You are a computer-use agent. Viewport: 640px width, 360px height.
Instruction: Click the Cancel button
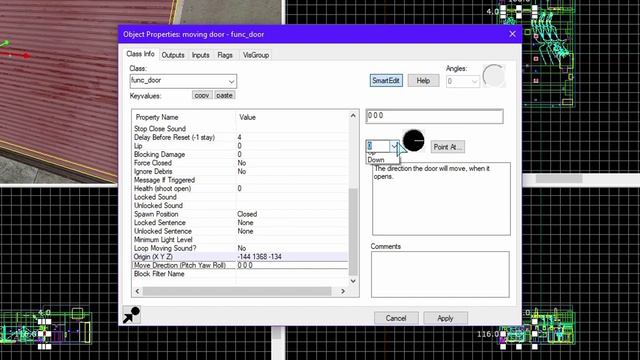coord(396,318)
